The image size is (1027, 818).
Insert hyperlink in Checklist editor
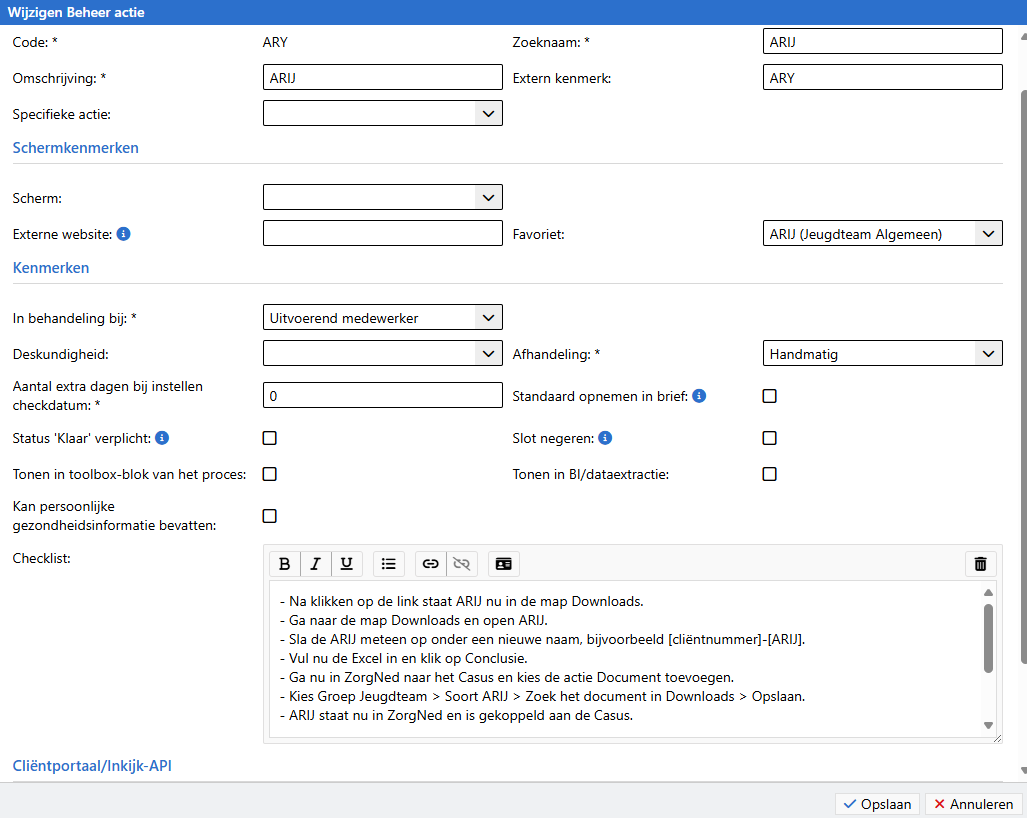pos(430,564)
